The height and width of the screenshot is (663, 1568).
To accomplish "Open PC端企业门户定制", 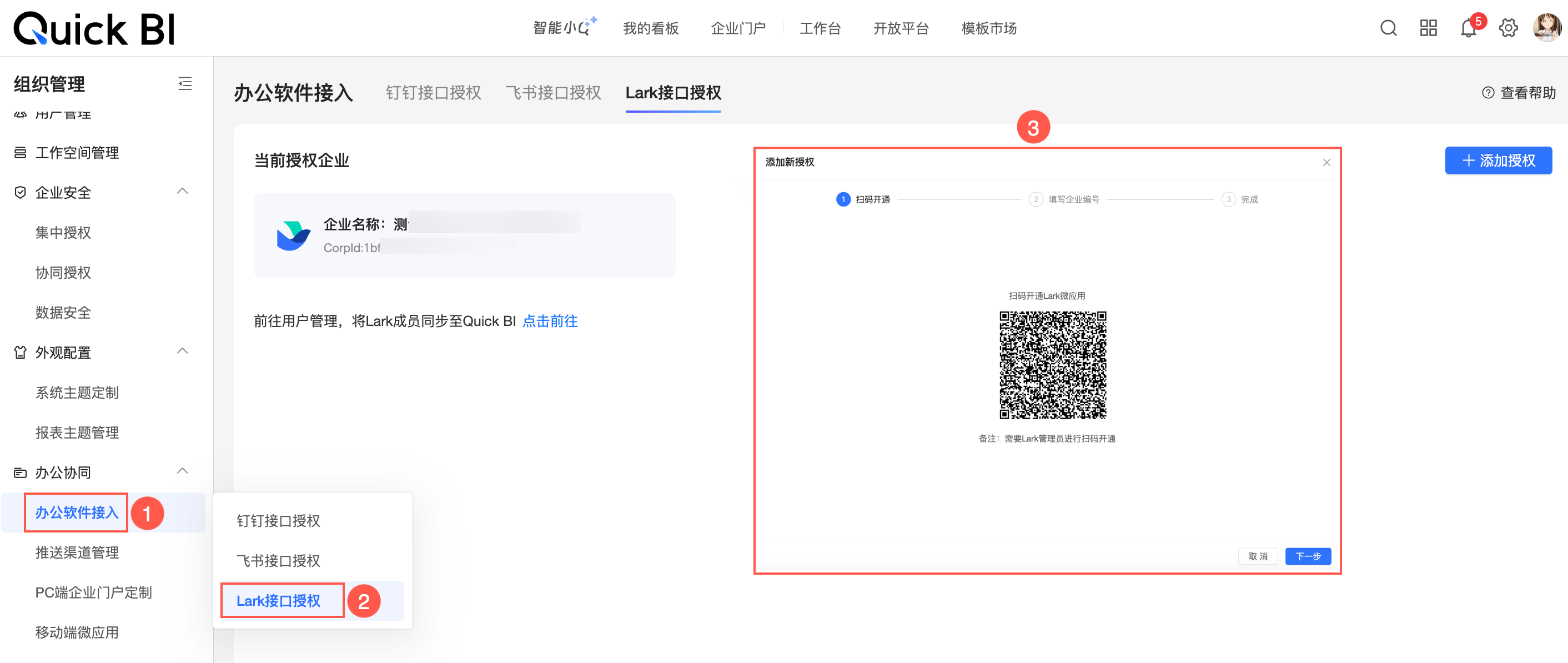I will click(x=93, y=592).
